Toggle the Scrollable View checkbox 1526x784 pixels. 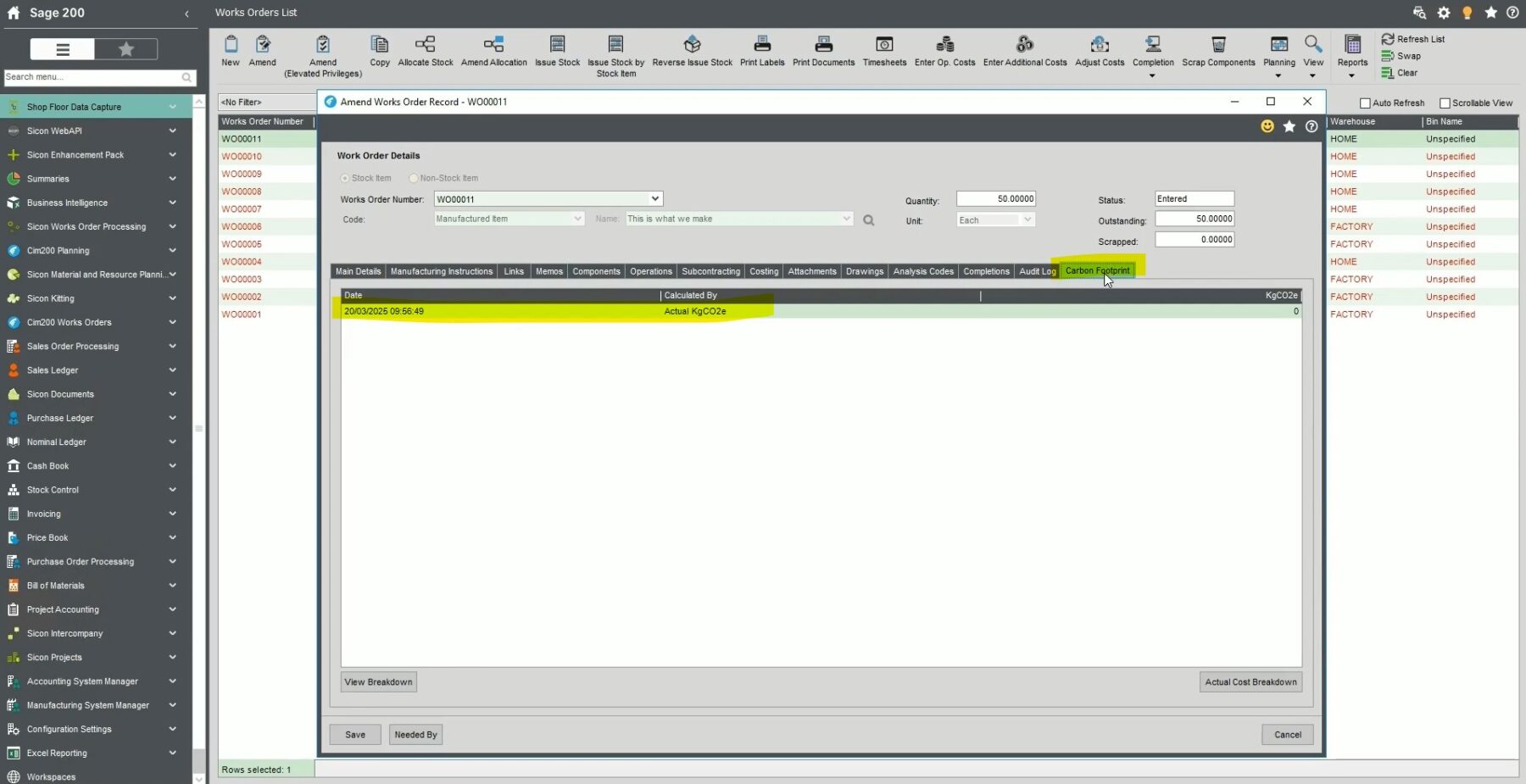[x=1445, y=103]
